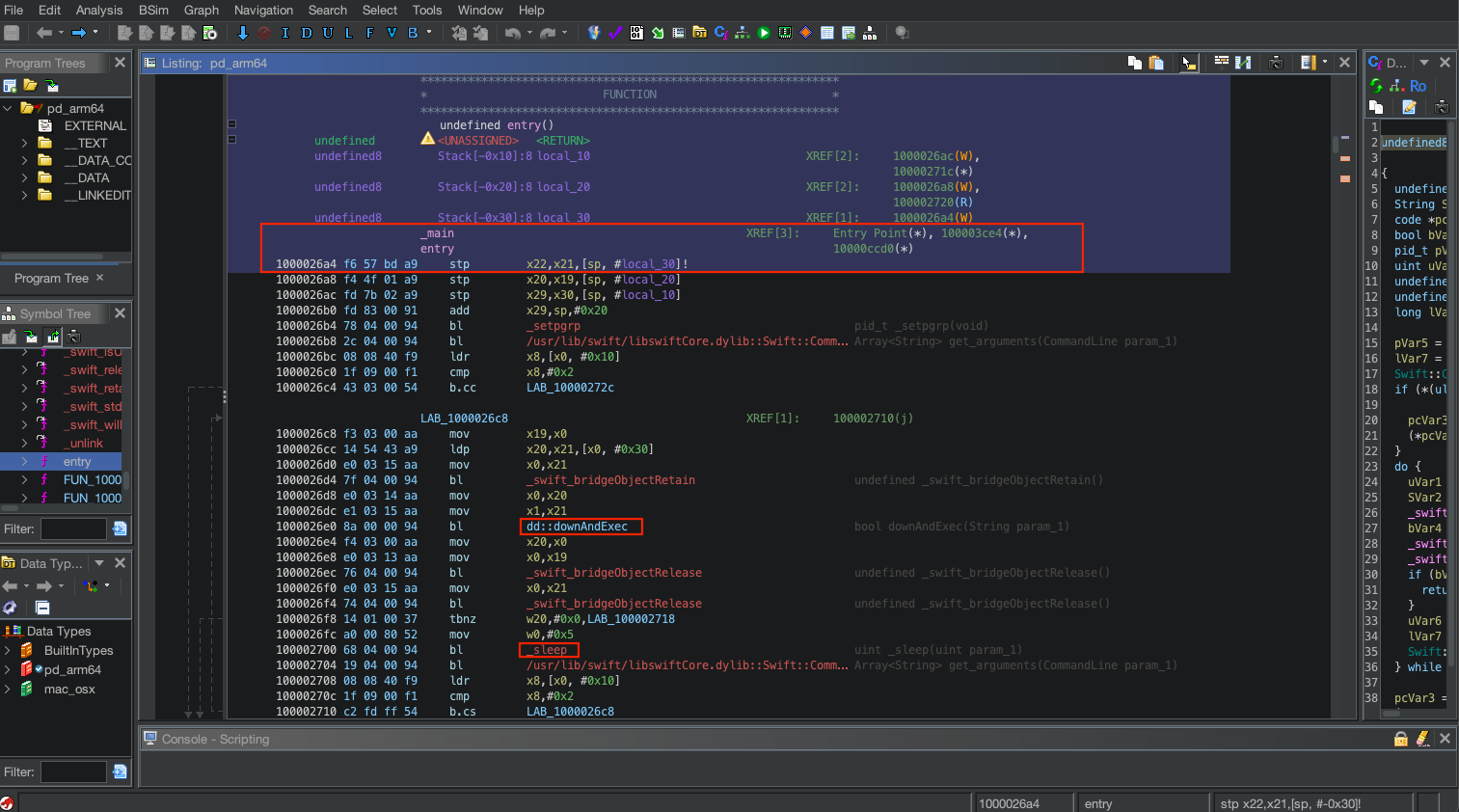Click the _setpgrp call reference
This screenshot has width=1459, height=812.
pos(554,326)
